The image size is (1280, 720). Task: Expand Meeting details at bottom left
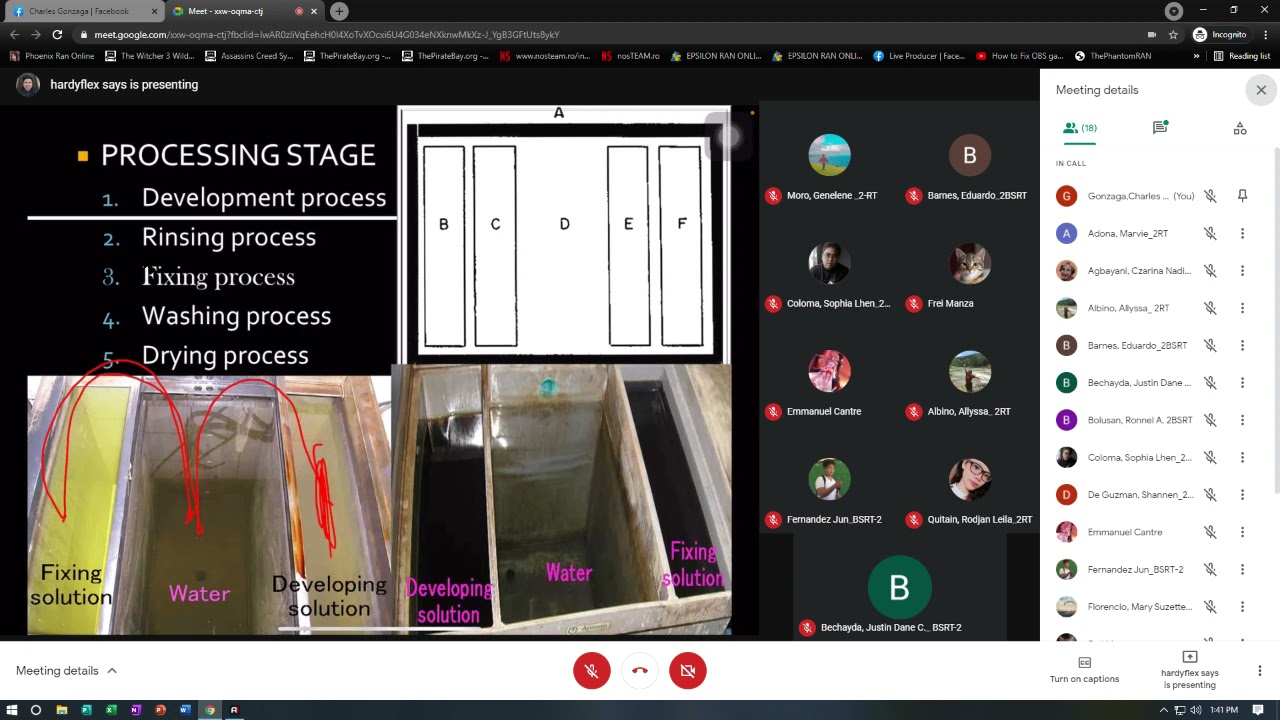coord(66,671)
